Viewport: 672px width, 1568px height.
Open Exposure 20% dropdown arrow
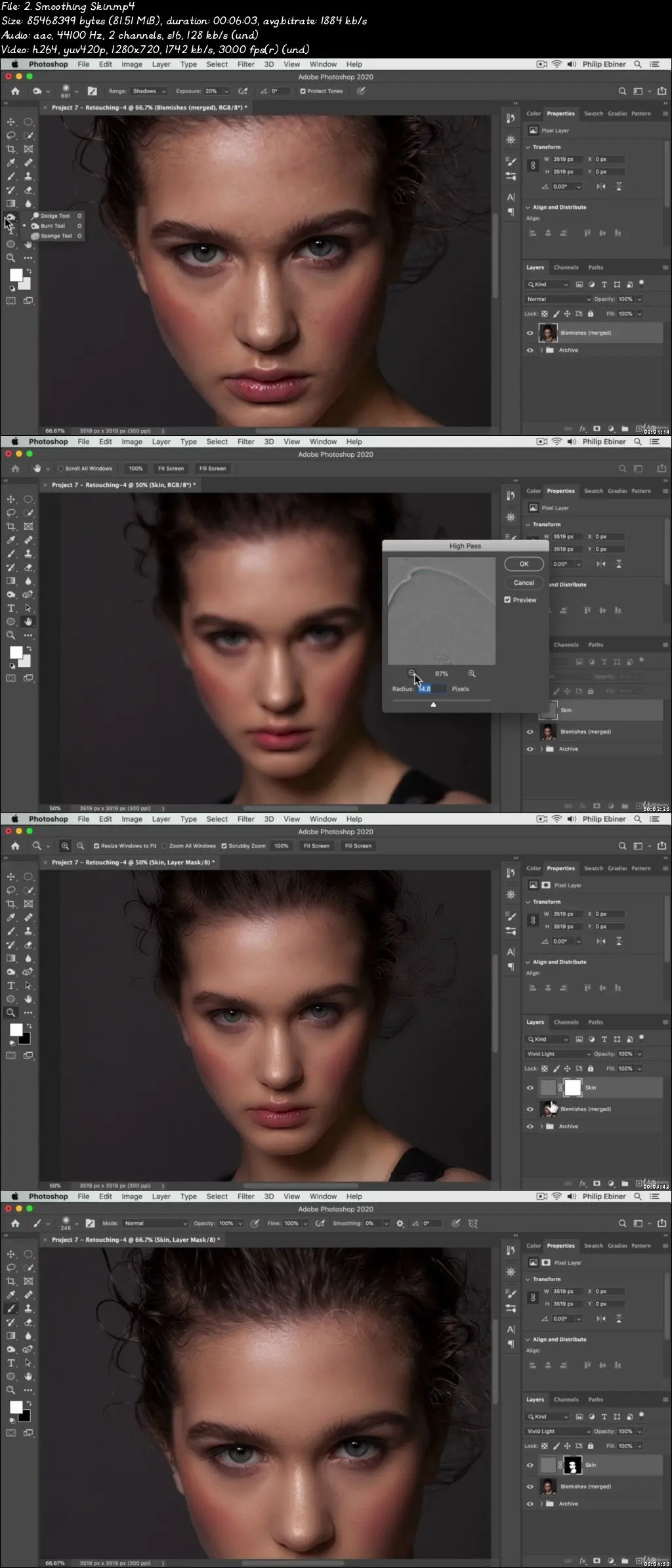pos(226,91)
